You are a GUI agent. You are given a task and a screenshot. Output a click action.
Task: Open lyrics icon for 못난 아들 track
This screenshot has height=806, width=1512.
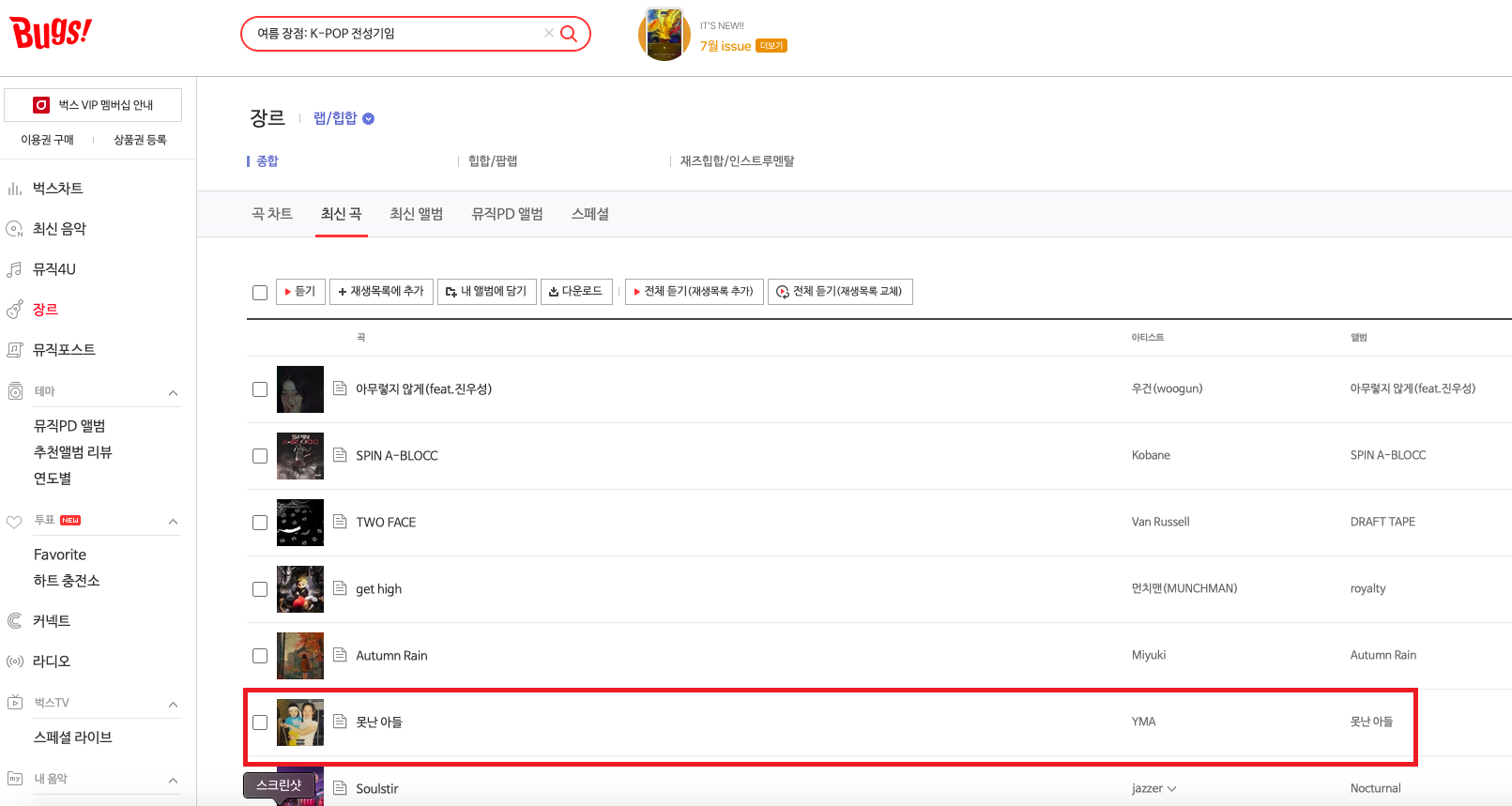(340, 722)
